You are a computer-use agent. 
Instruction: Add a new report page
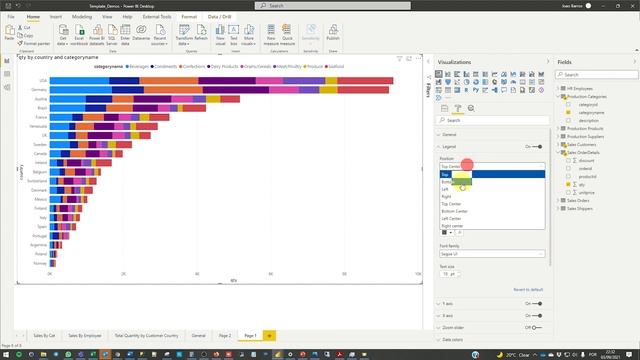[x=269, y=336]
